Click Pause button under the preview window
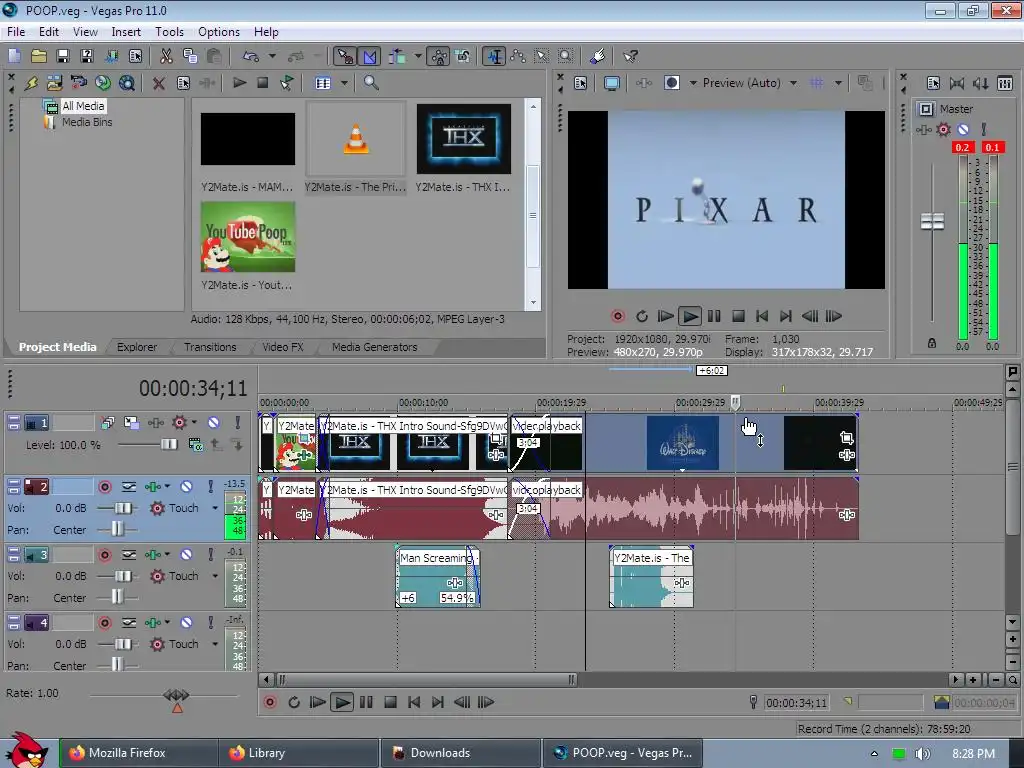The width and height of the screenshot is (1024, 768). click(x=714, y=316)
